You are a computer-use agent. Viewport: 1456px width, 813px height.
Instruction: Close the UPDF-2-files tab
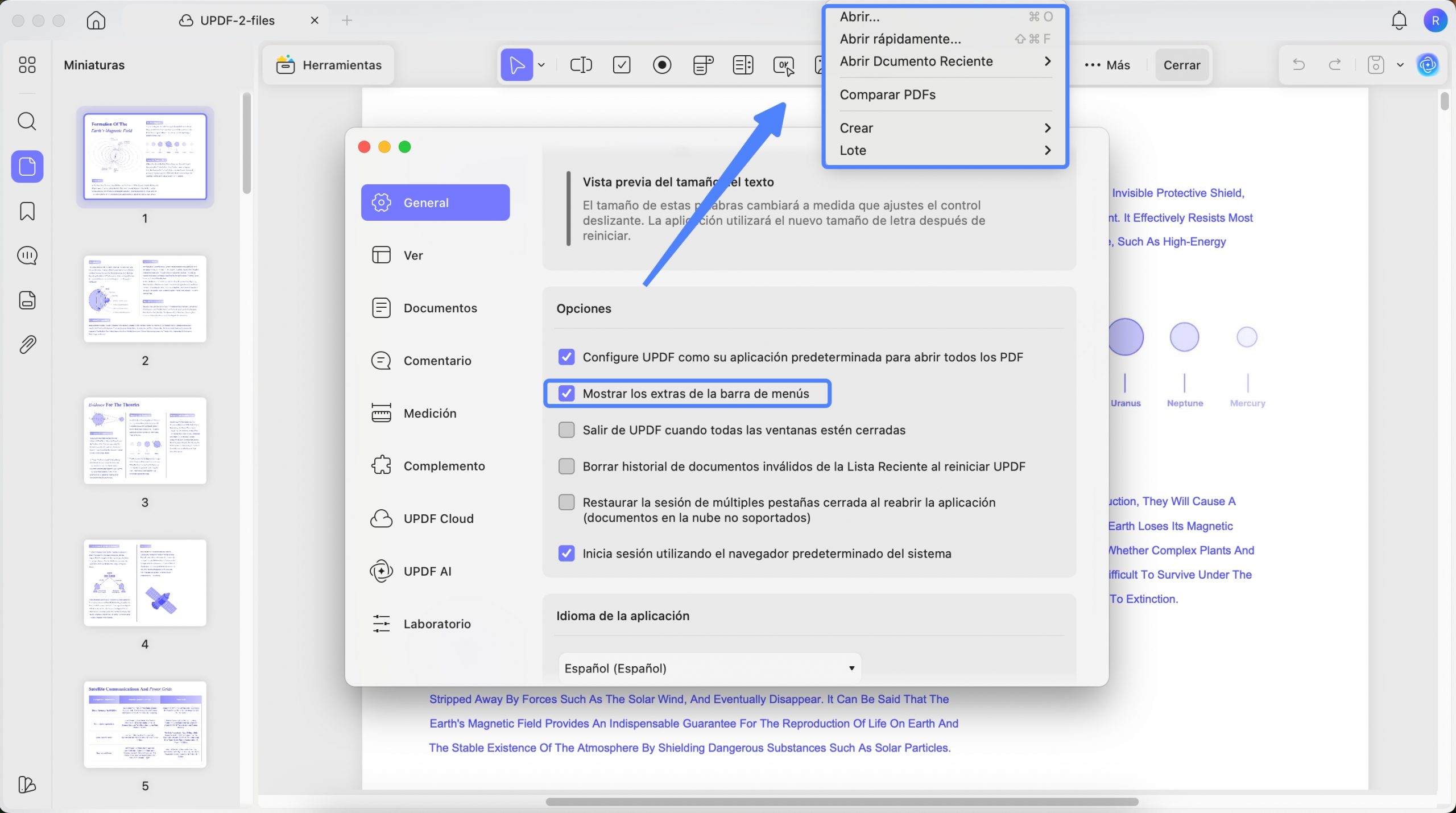315,20
